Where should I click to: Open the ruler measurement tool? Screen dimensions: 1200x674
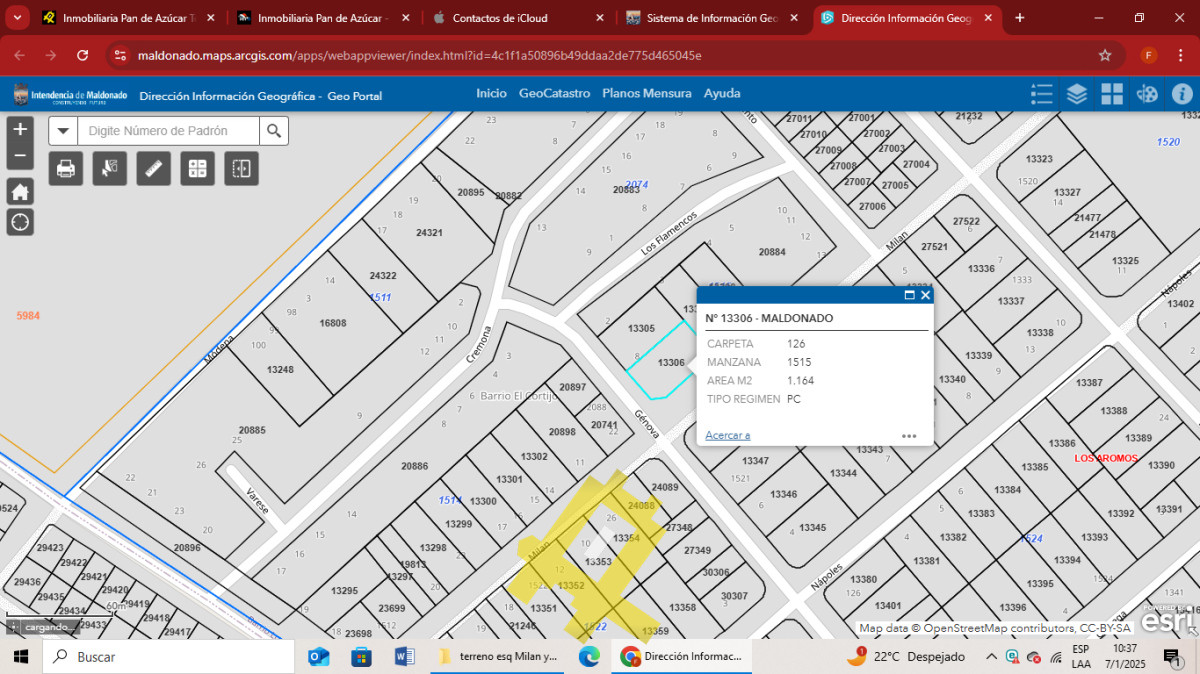154,168
